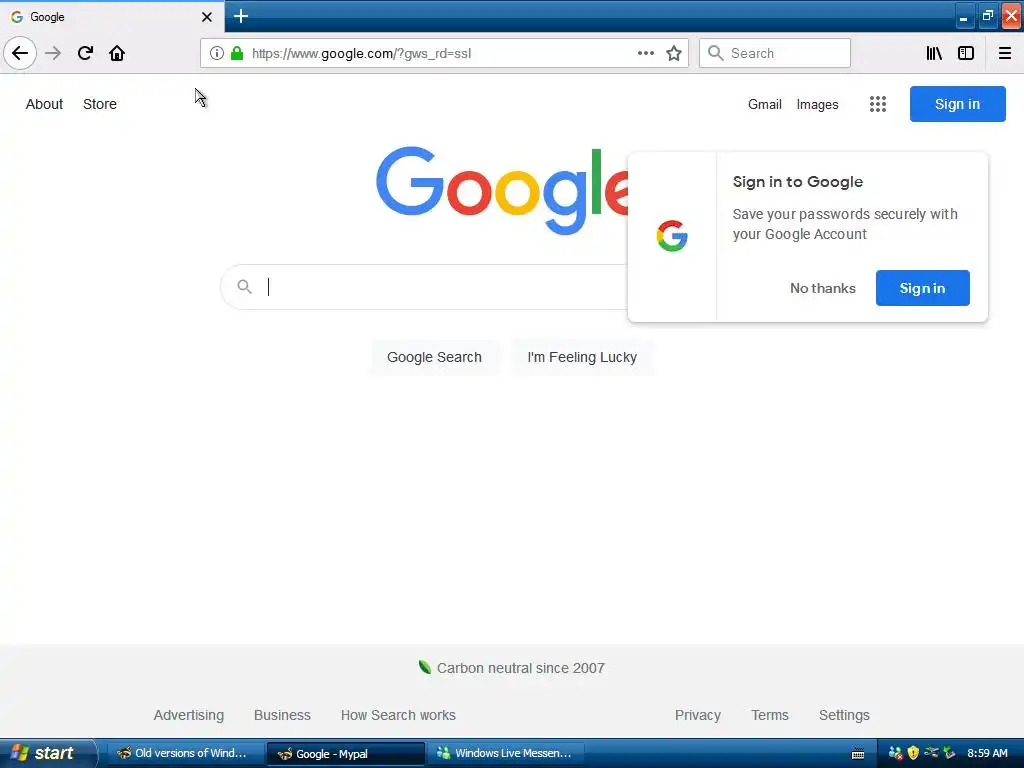Switch to Windows Live Messenger taskbar window
Screen dimensions: 1024x768
click(x=505, y=753)
